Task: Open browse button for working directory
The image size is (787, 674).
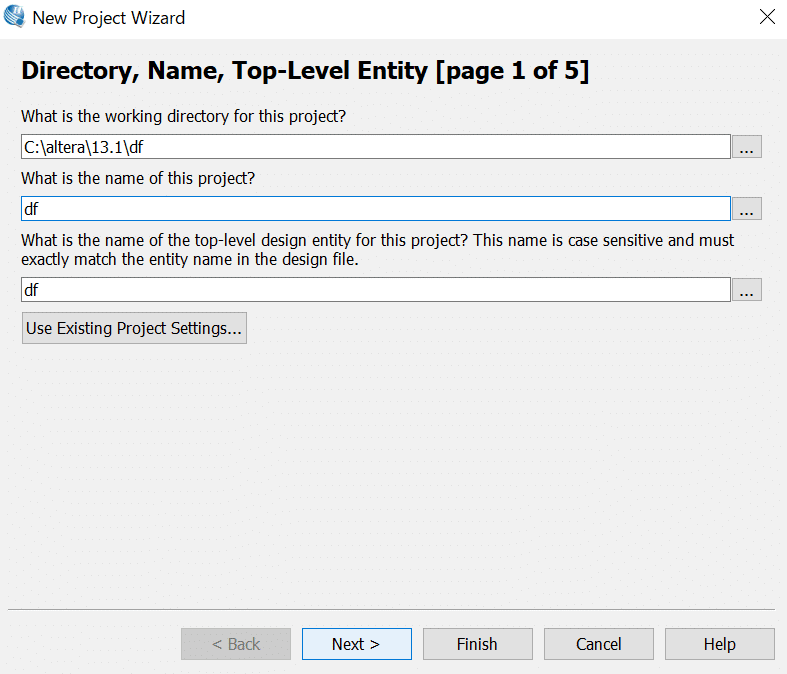Action: (746, 147)
